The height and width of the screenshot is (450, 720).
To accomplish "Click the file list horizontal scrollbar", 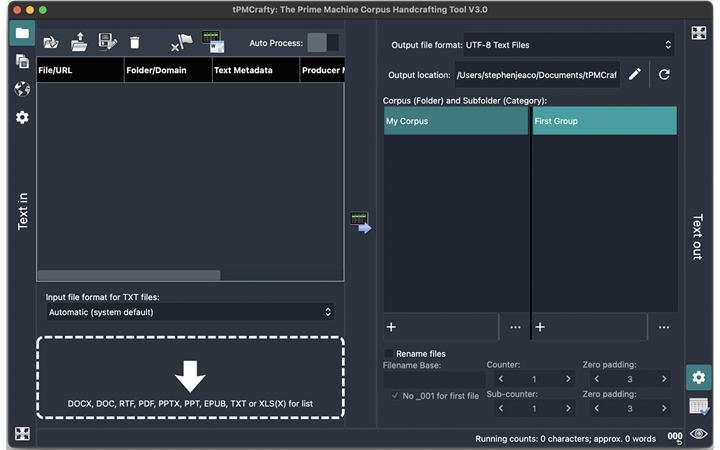I will (x=129, y=275).
